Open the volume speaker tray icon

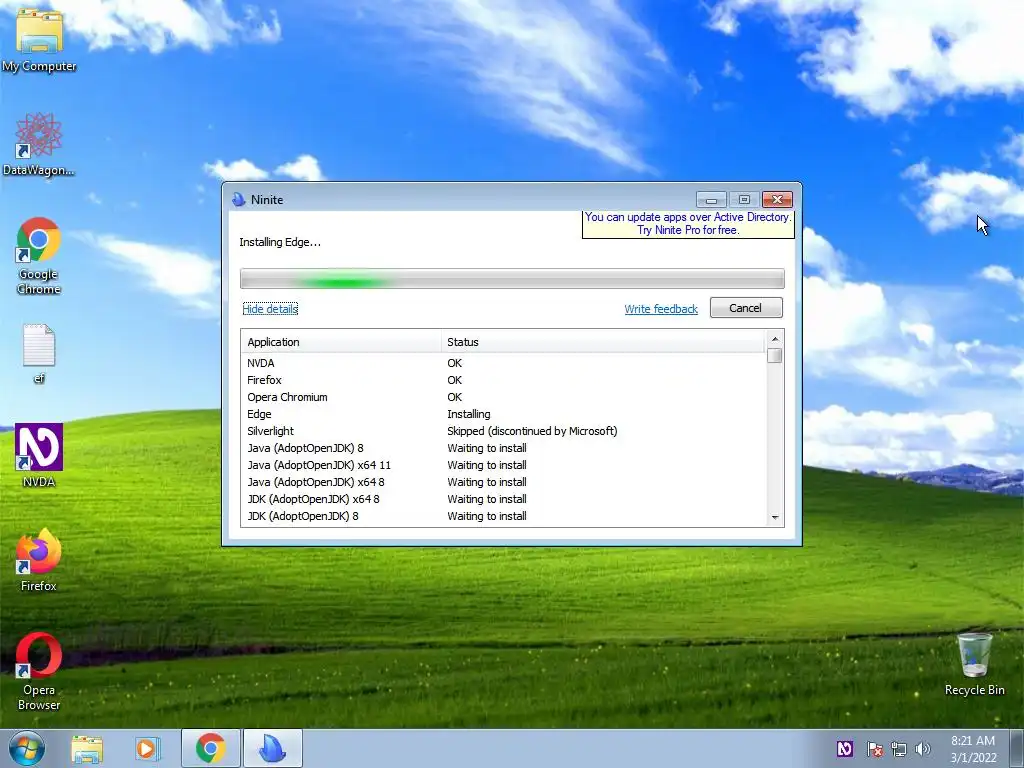[x=923, y=749]
